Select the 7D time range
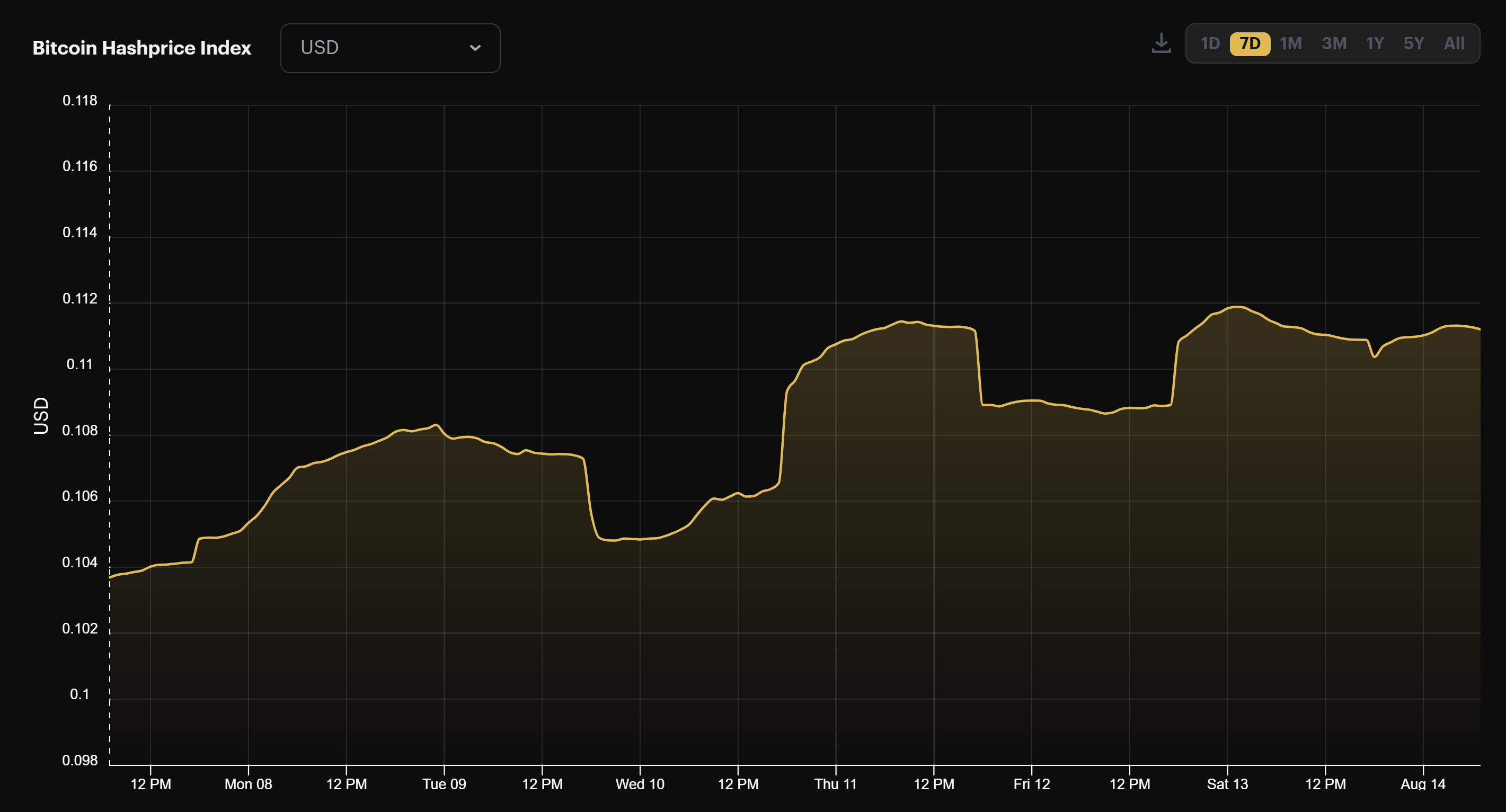This screenshot has width=1506, height=812. (x=1250, y=44)
